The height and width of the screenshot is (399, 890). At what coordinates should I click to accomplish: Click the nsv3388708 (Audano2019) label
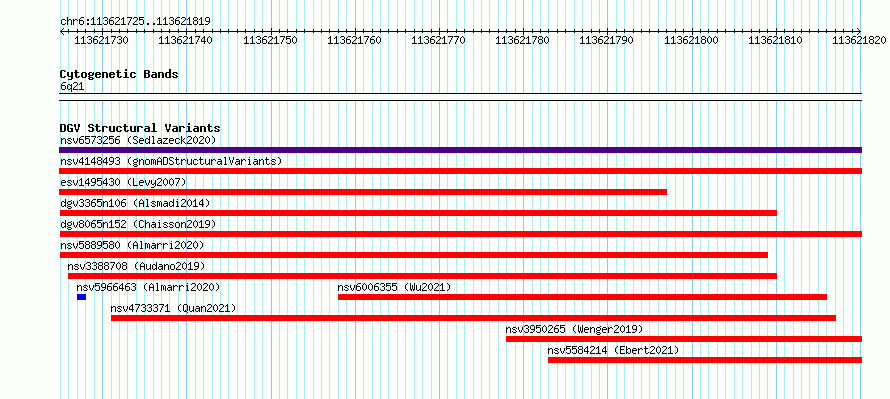(136, 266)
